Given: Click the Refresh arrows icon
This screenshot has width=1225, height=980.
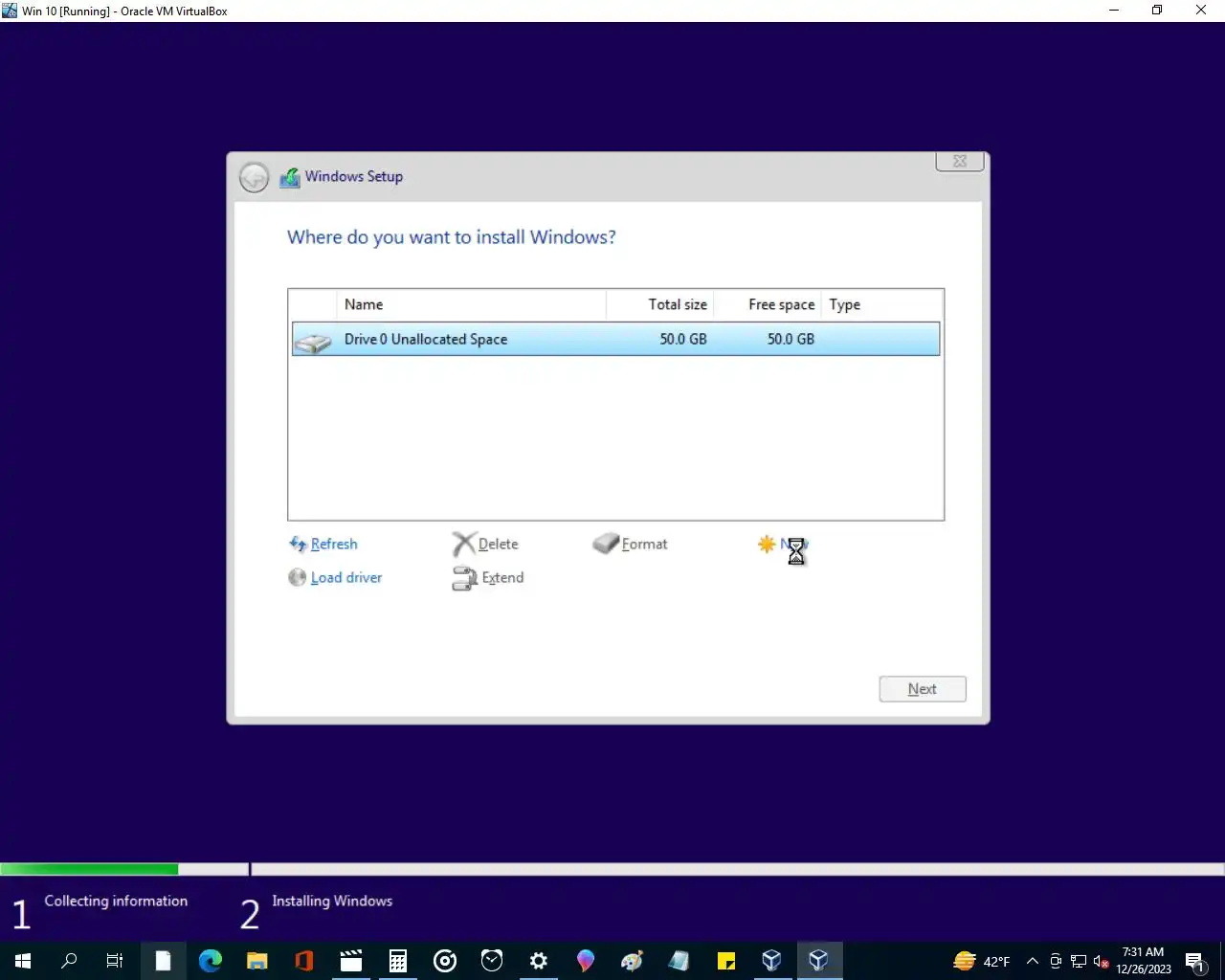Looking at the screenshot, I should [298, 544].
